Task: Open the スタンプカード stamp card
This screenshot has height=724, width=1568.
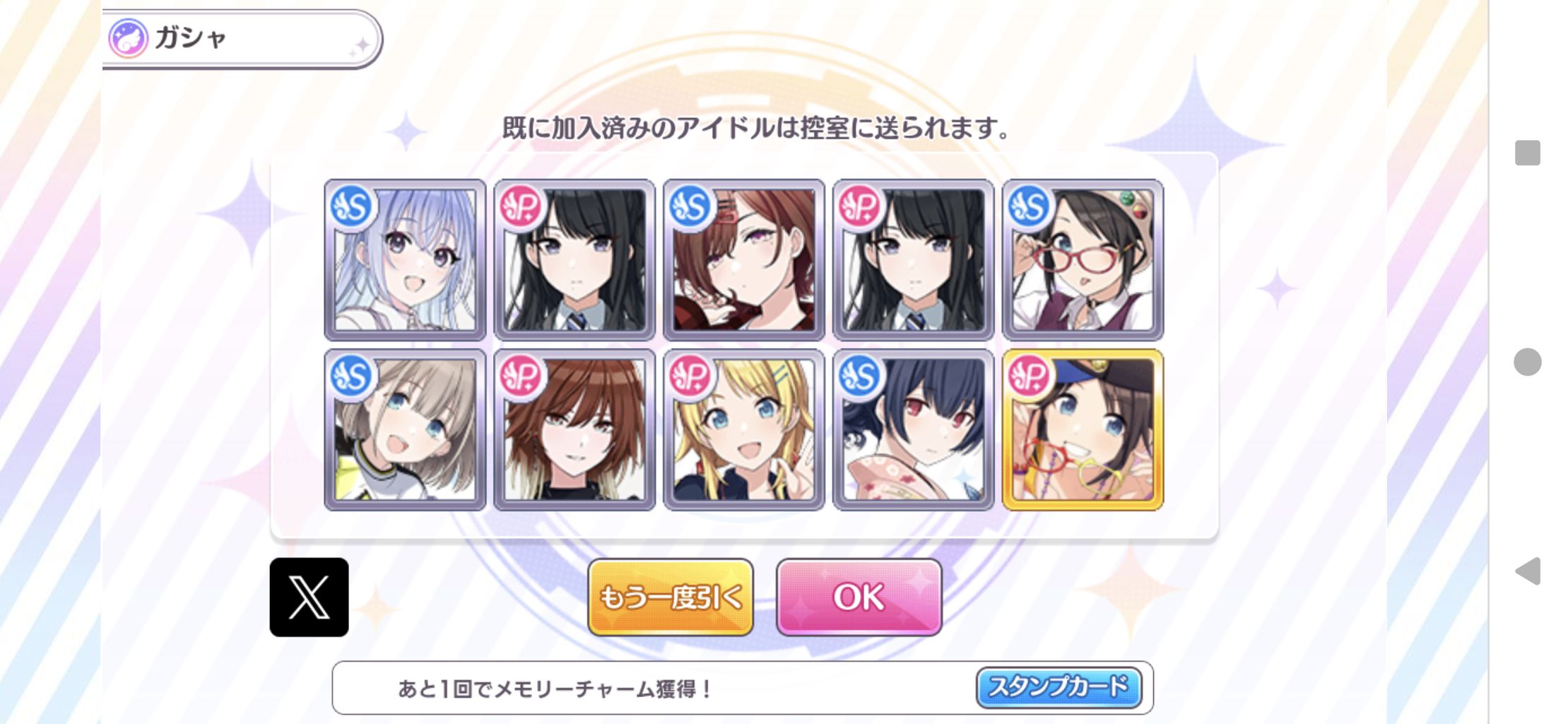Action: coord(1059,687)
